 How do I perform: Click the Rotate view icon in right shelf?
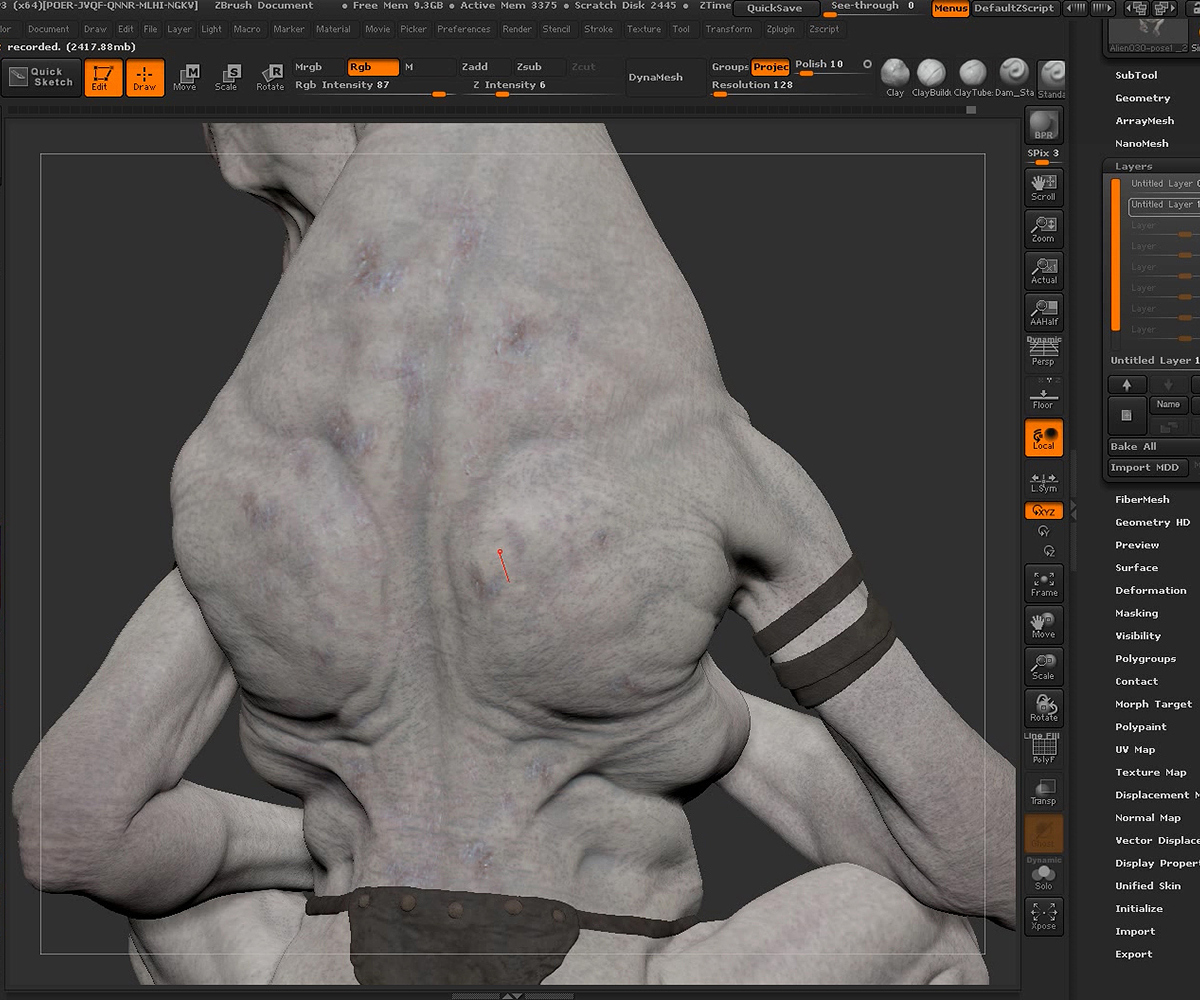1043,708
